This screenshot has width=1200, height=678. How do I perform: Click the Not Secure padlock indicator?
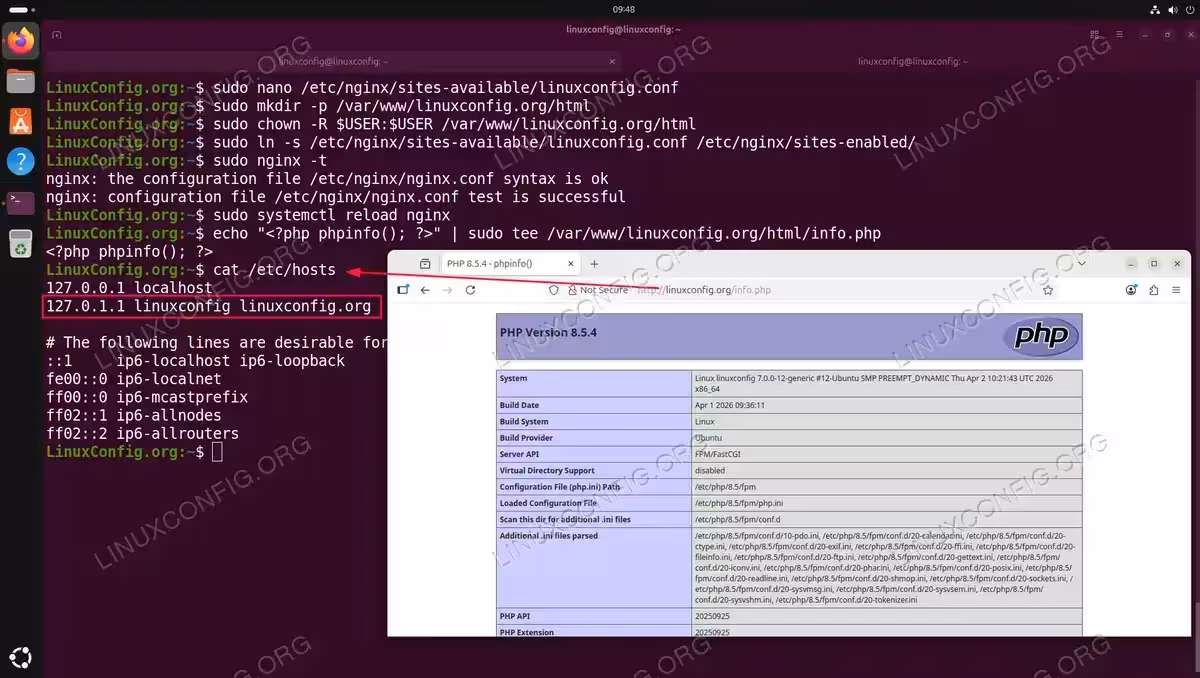598,290
